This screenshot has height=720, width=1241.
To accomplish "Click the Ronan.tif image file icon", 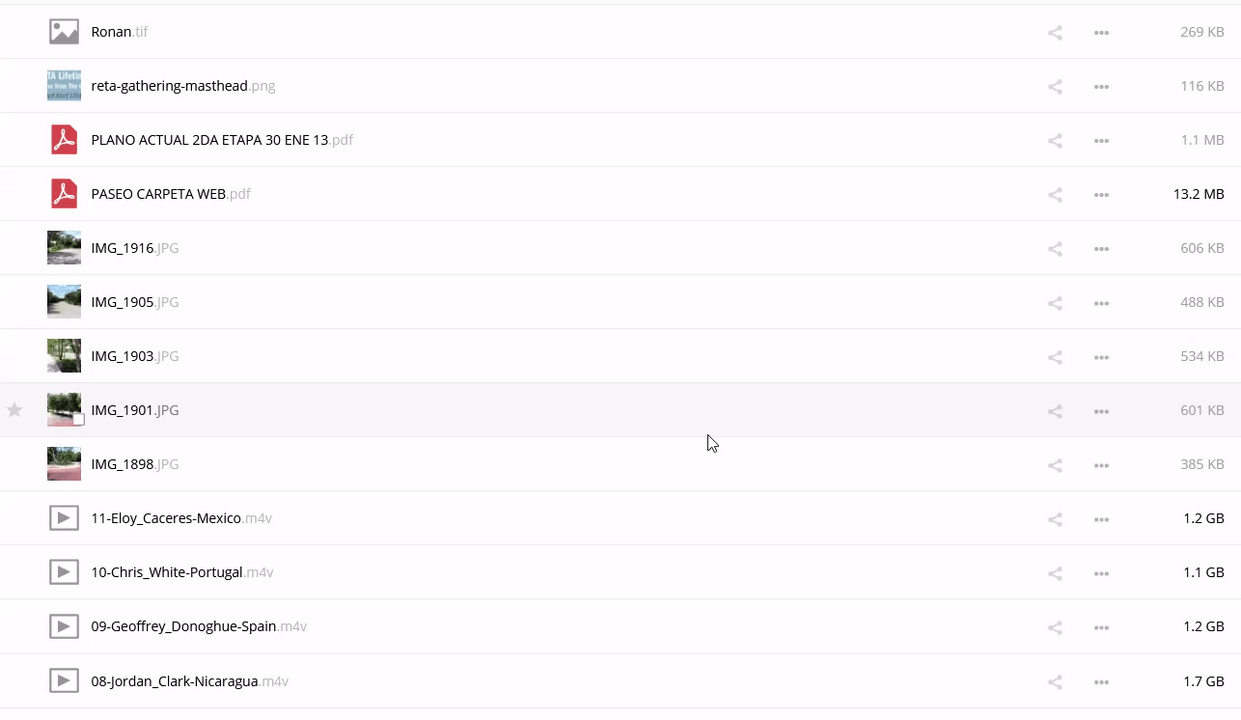I will [x=64, y=32].
